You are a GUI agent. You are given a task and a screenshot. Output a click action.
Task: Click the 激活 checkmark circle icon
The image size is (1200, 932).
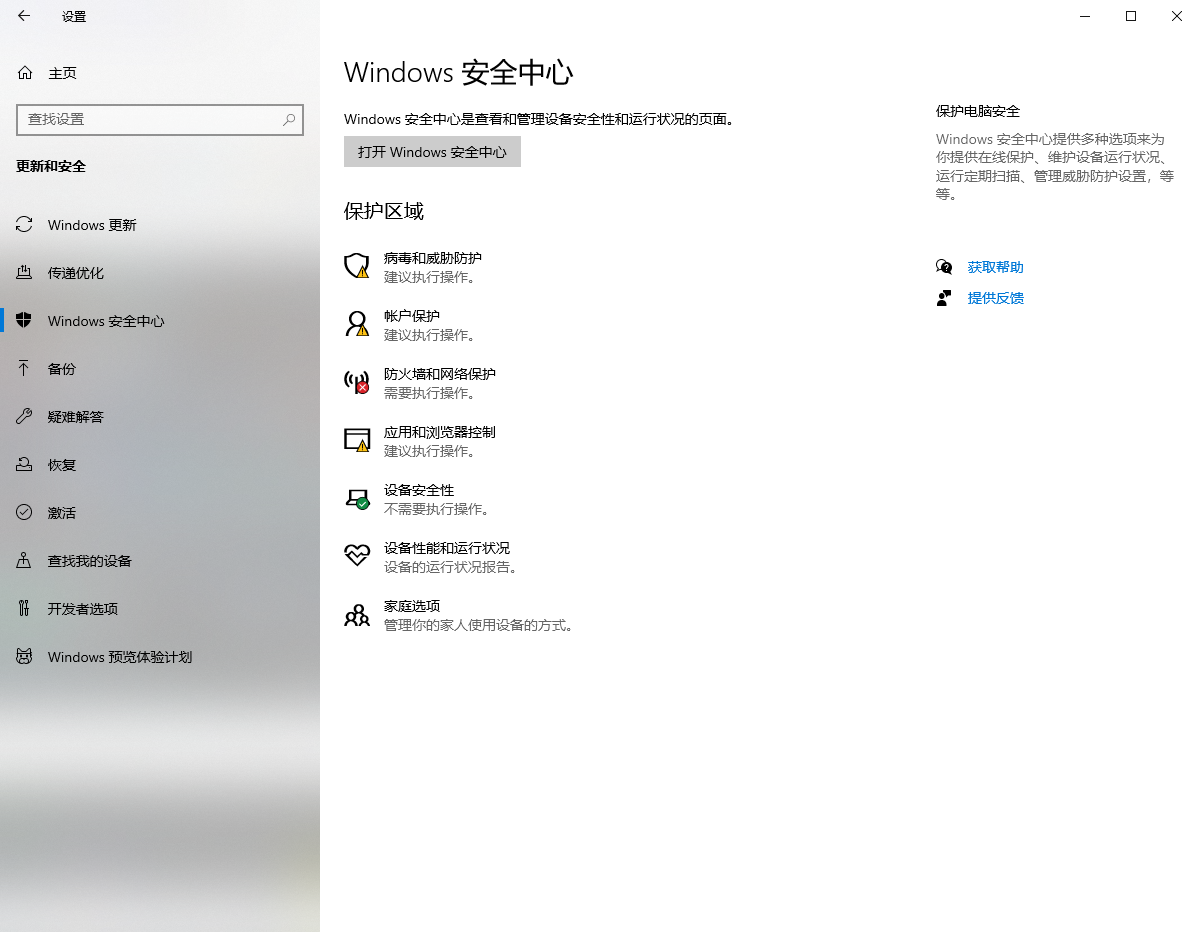pyautogui.click(x=24, y=513)
